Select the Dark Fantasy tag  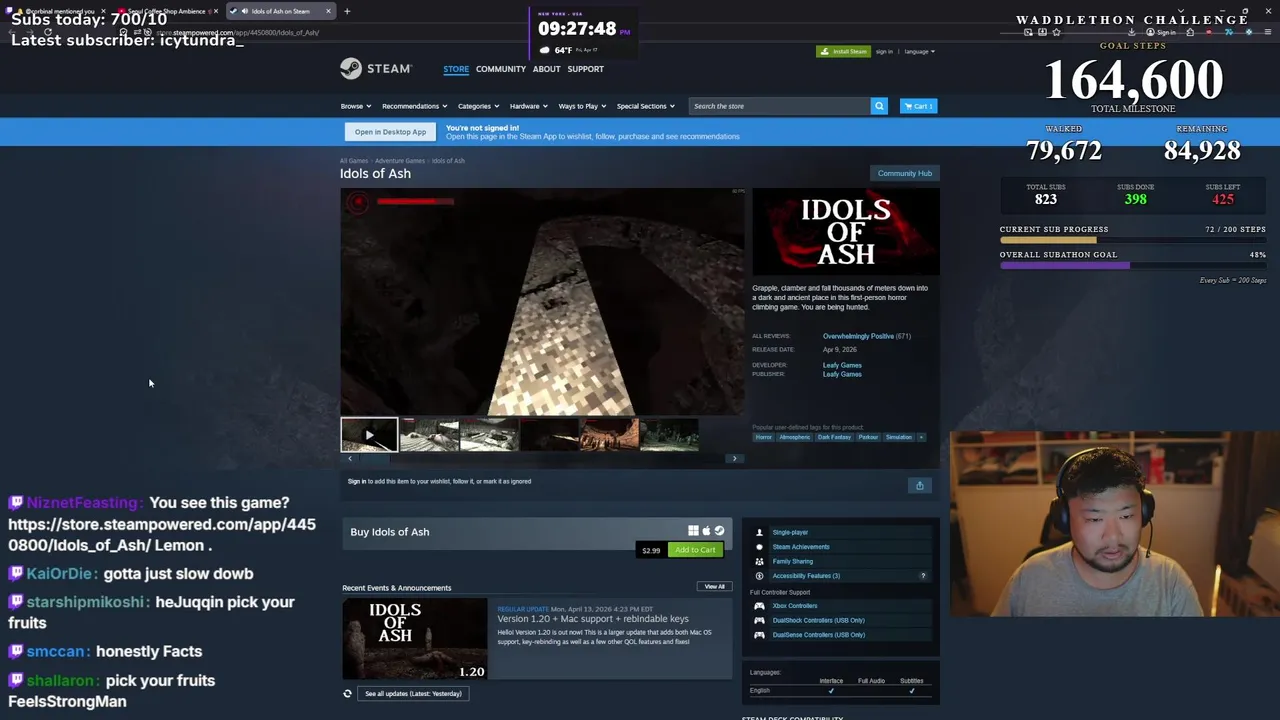[834, 437]
